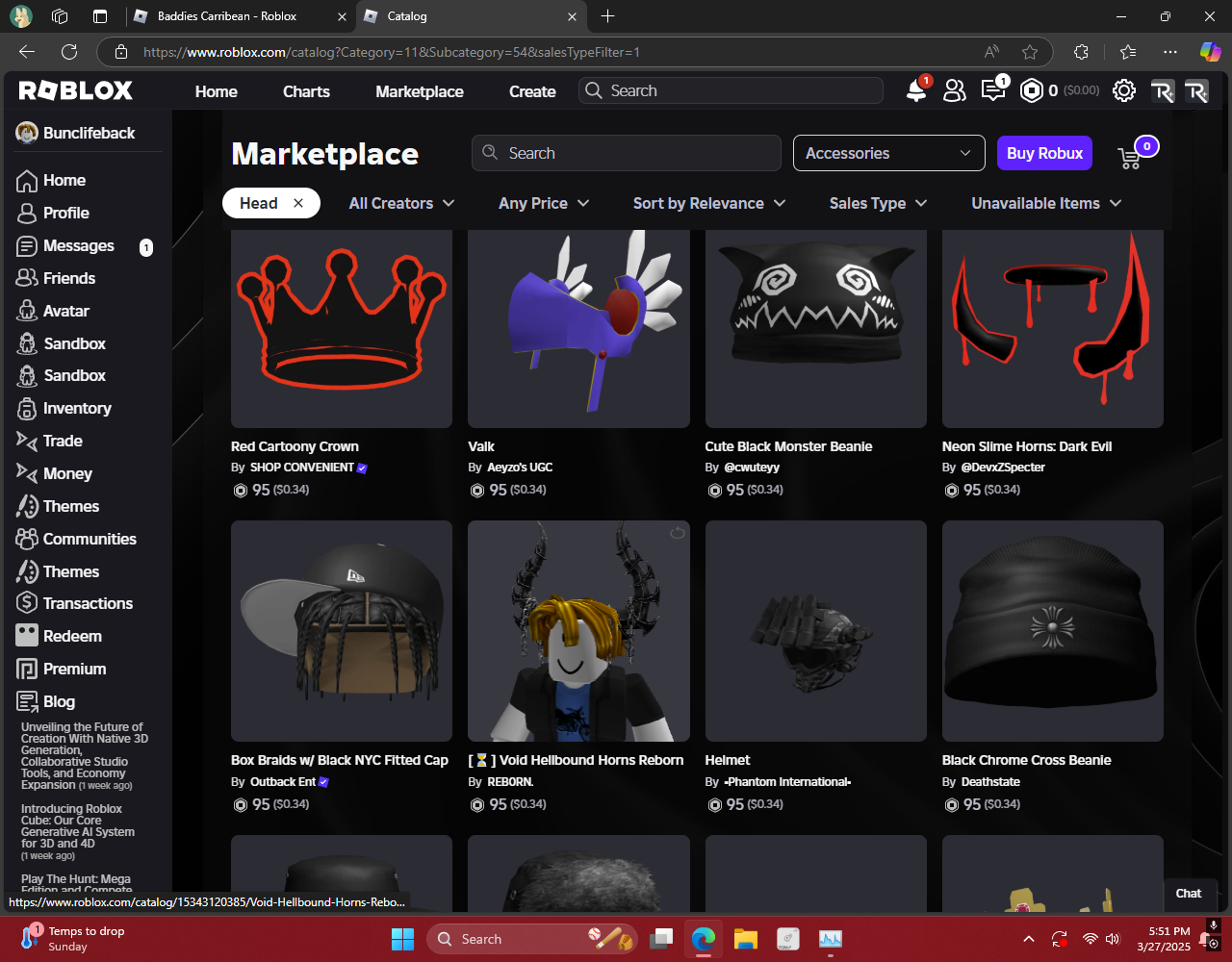This screenshot has height=962, width=1232.
Task: Expand the All Creators filter
Action: coord(401,203)
